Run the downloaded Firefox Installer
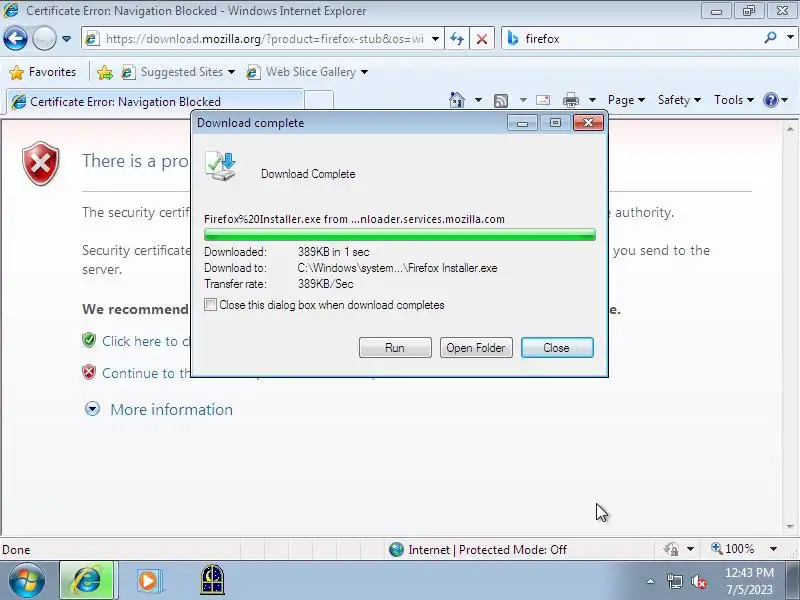 pyautogui.click(x=395, y=347)
